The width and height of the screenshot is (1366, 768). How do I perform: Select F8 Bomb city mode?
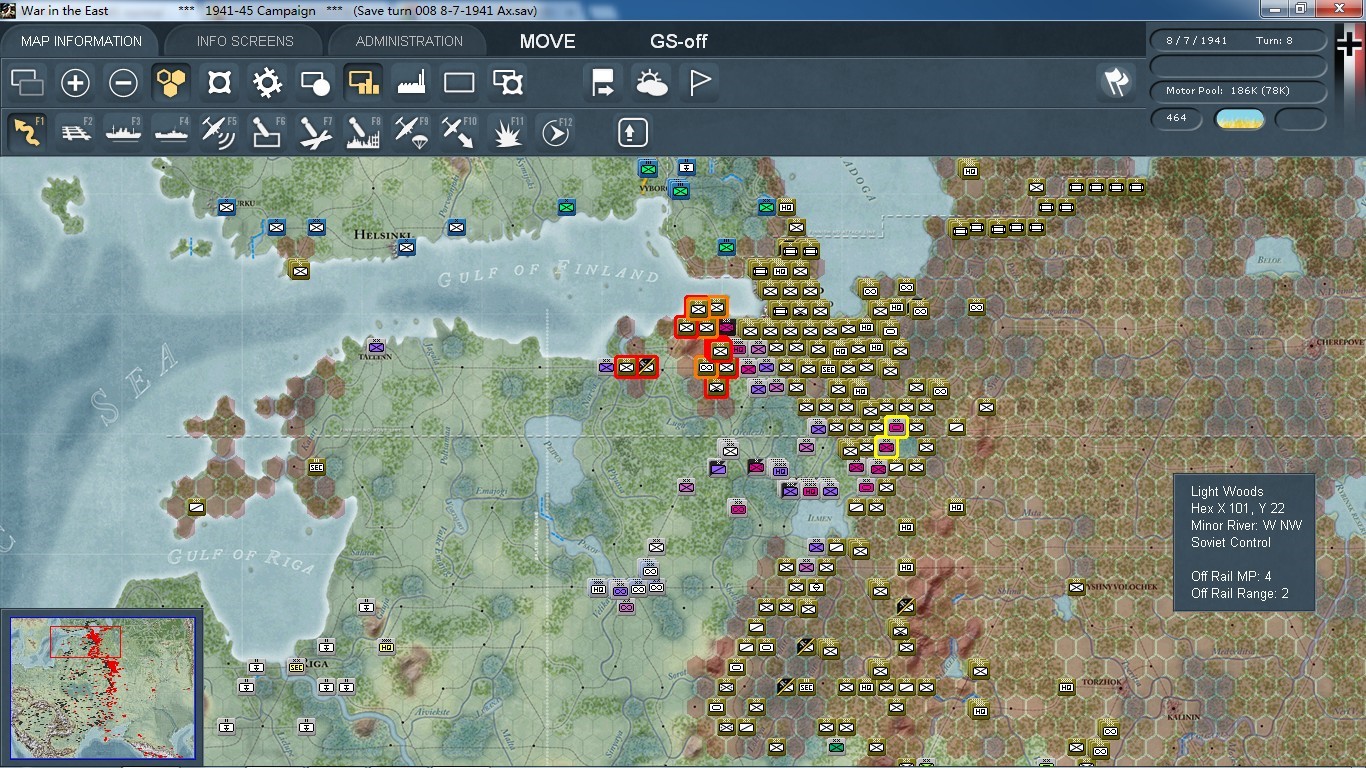coord(363,131)
